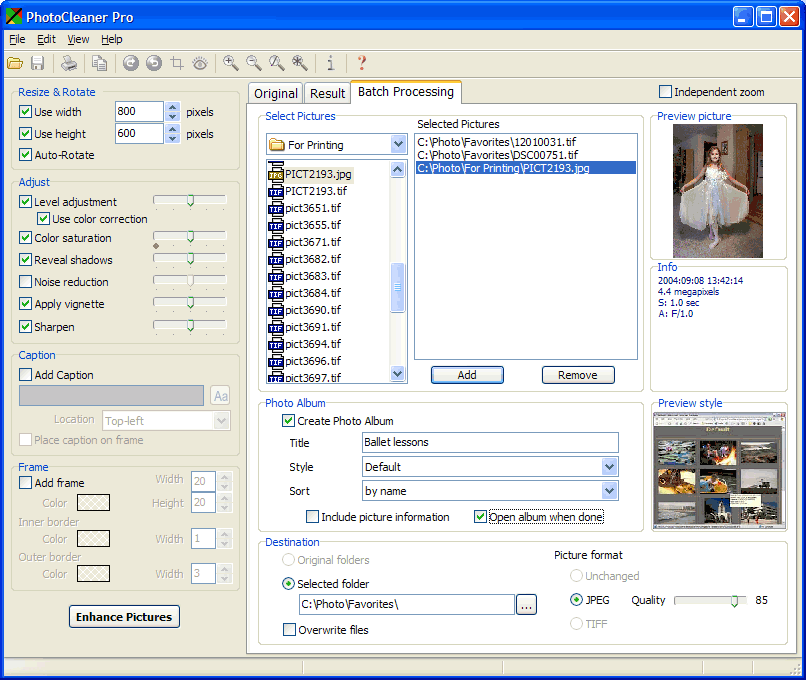Click the Zoom in magnifier icon
Viewport: 806px width, 680px height.
tap(231, 64)
